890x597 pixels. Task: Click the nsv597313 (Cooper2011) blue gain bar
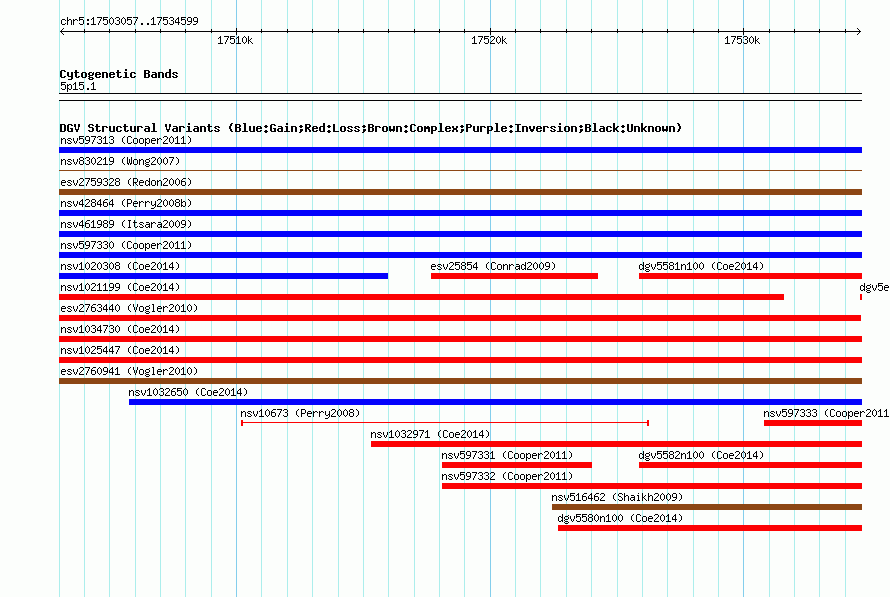click(x=460, y=150)
